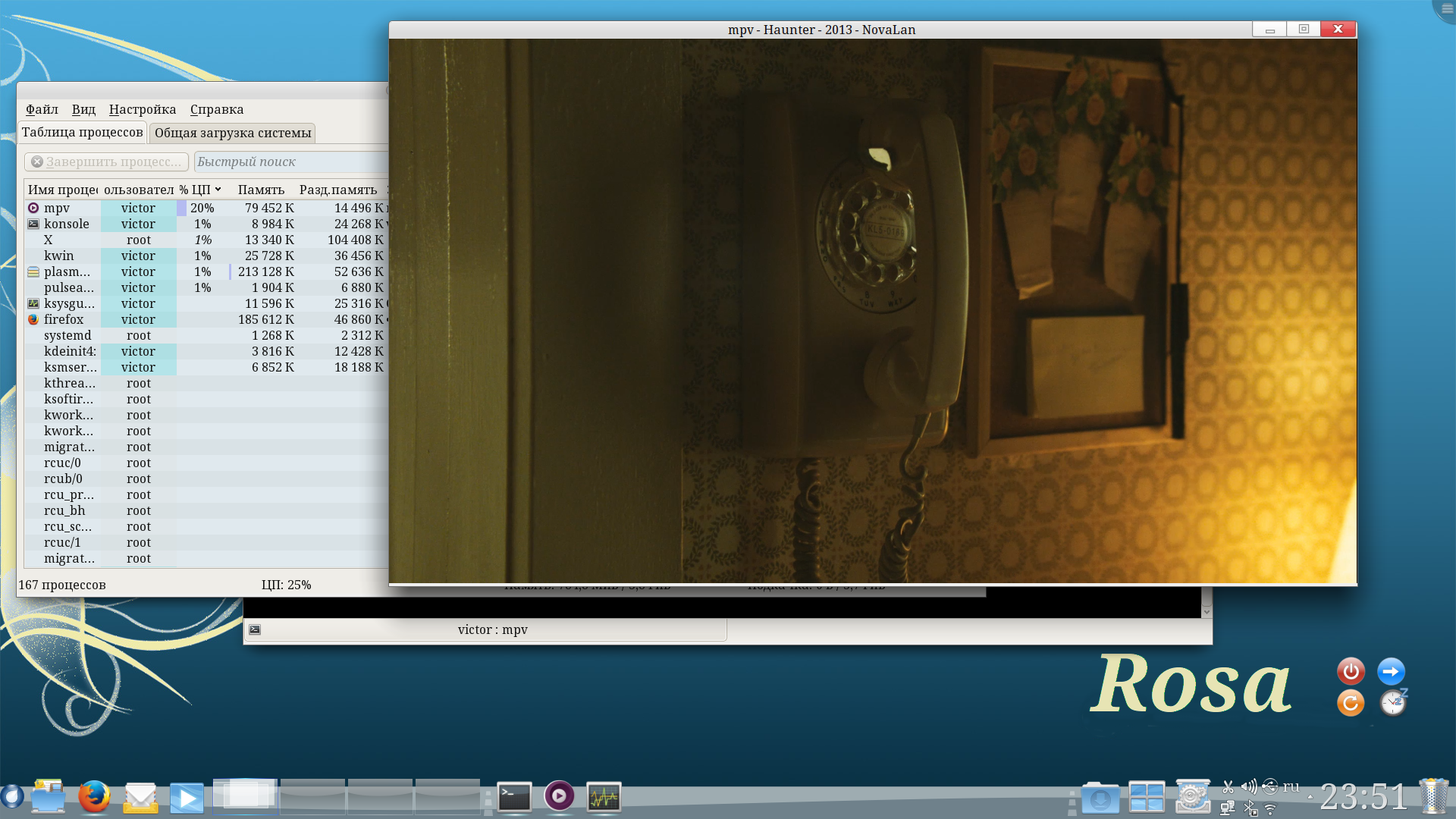Toggle Bluetooth from the tray icon

1250,808
